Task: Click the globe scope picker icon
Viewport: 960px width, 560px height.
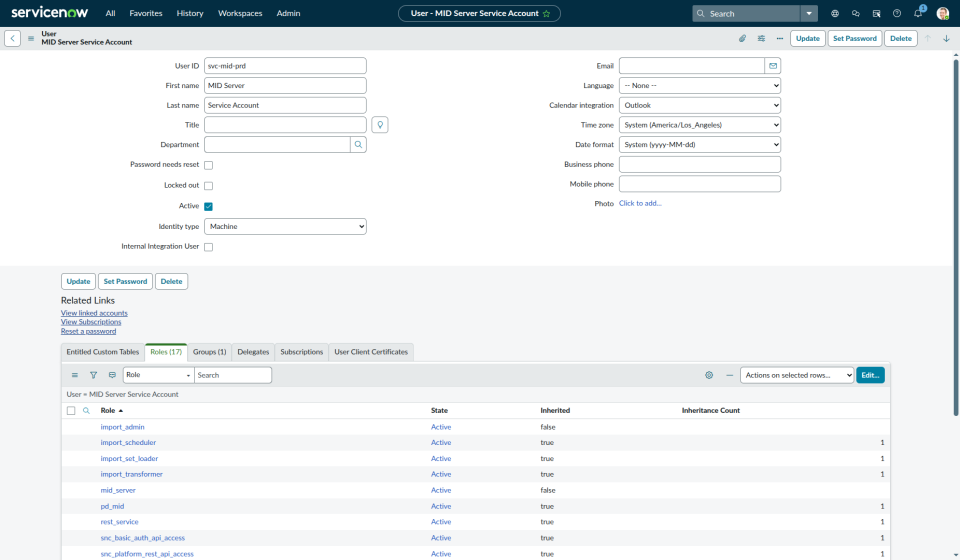Action: tap(834, 13)
